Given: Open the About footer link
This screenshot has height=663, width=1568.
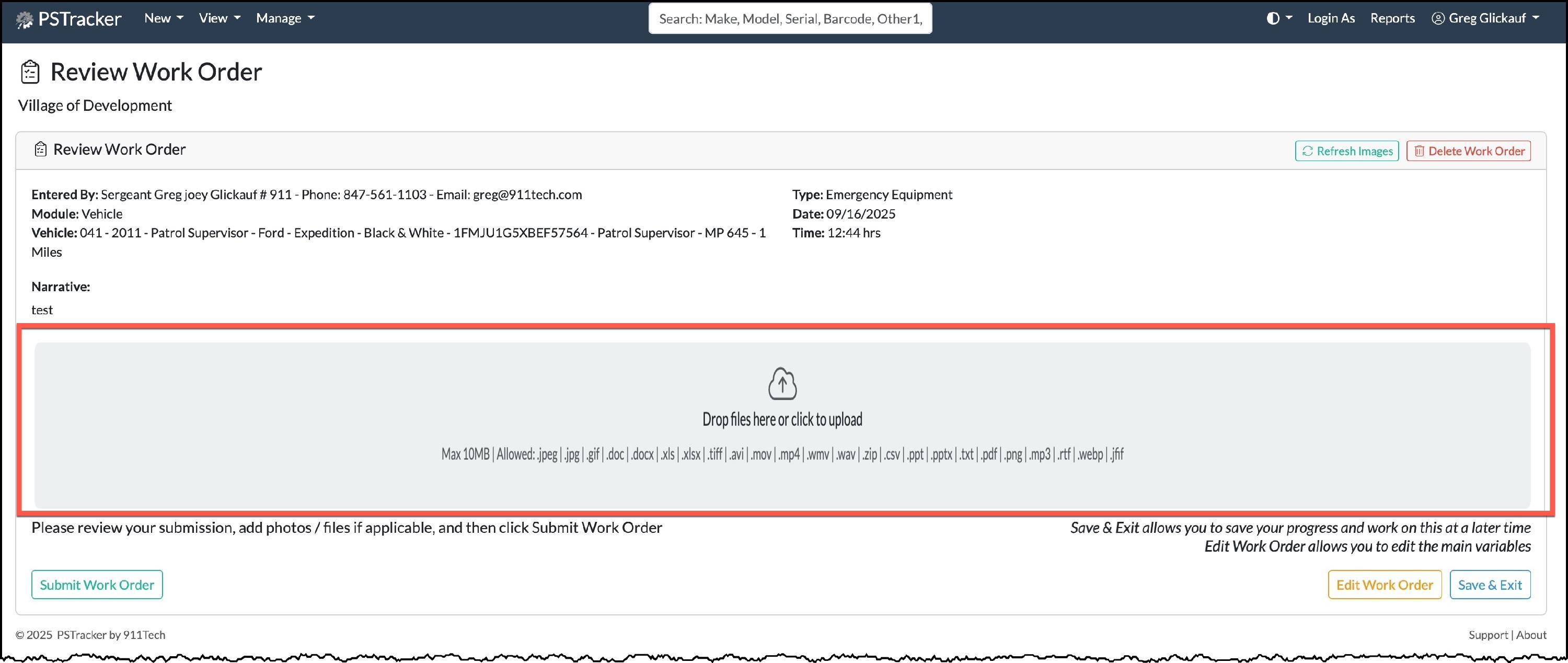Looking at the screenshot, I should click(1531, 634).
